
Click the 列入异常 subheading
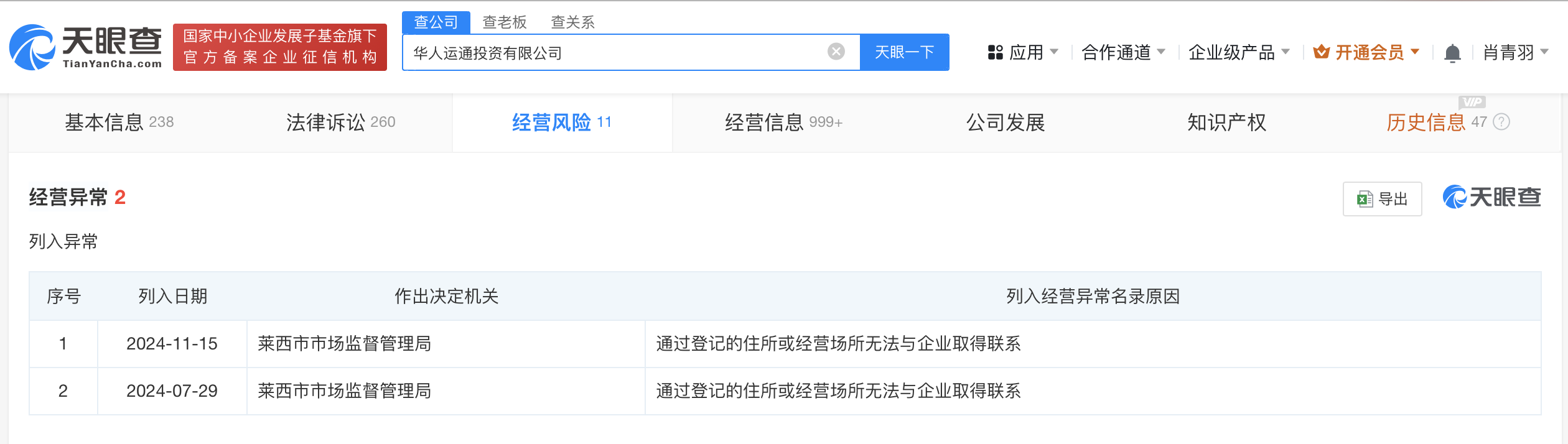(63, 241)
